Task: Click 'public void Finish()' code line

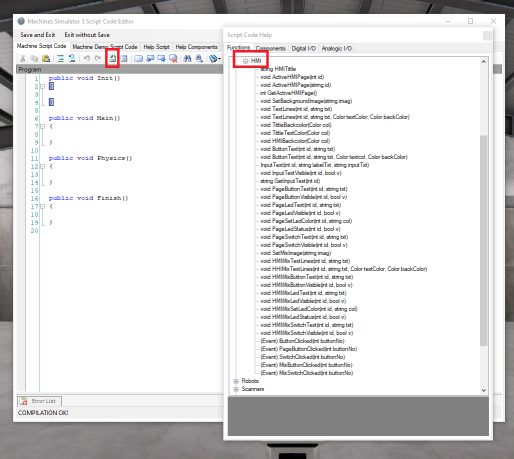Action: point(88,198)
